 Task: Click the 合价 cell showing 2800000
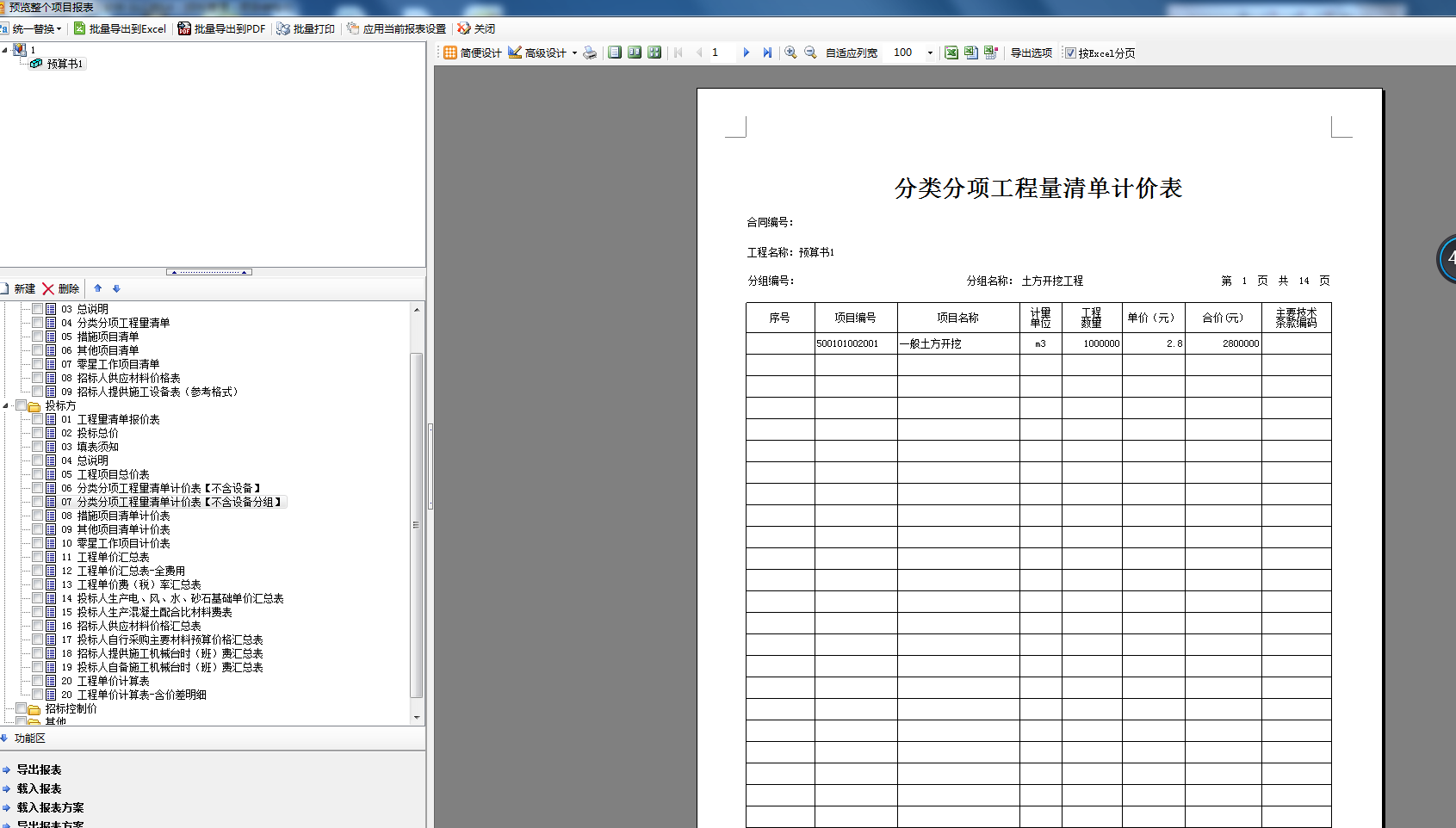(x=1224, y=343)
